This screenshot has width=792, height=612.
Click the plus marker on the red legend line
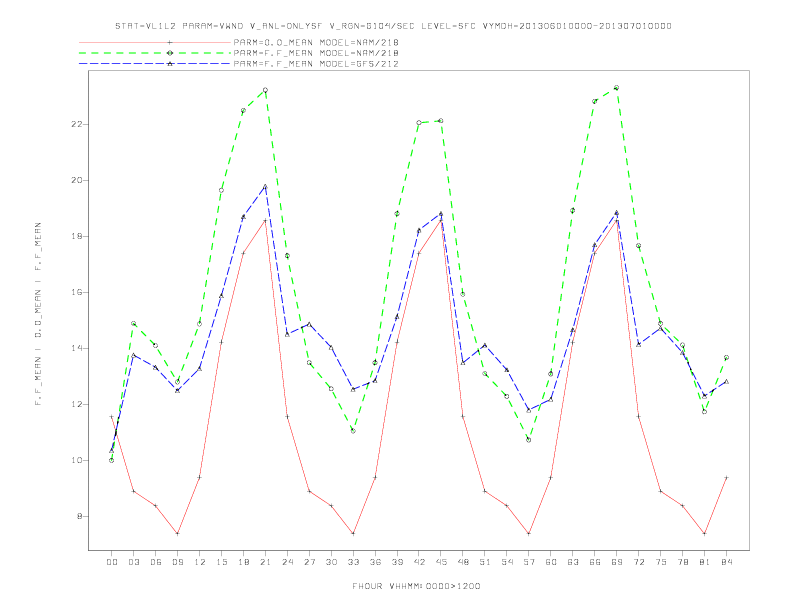pos(170,42)
